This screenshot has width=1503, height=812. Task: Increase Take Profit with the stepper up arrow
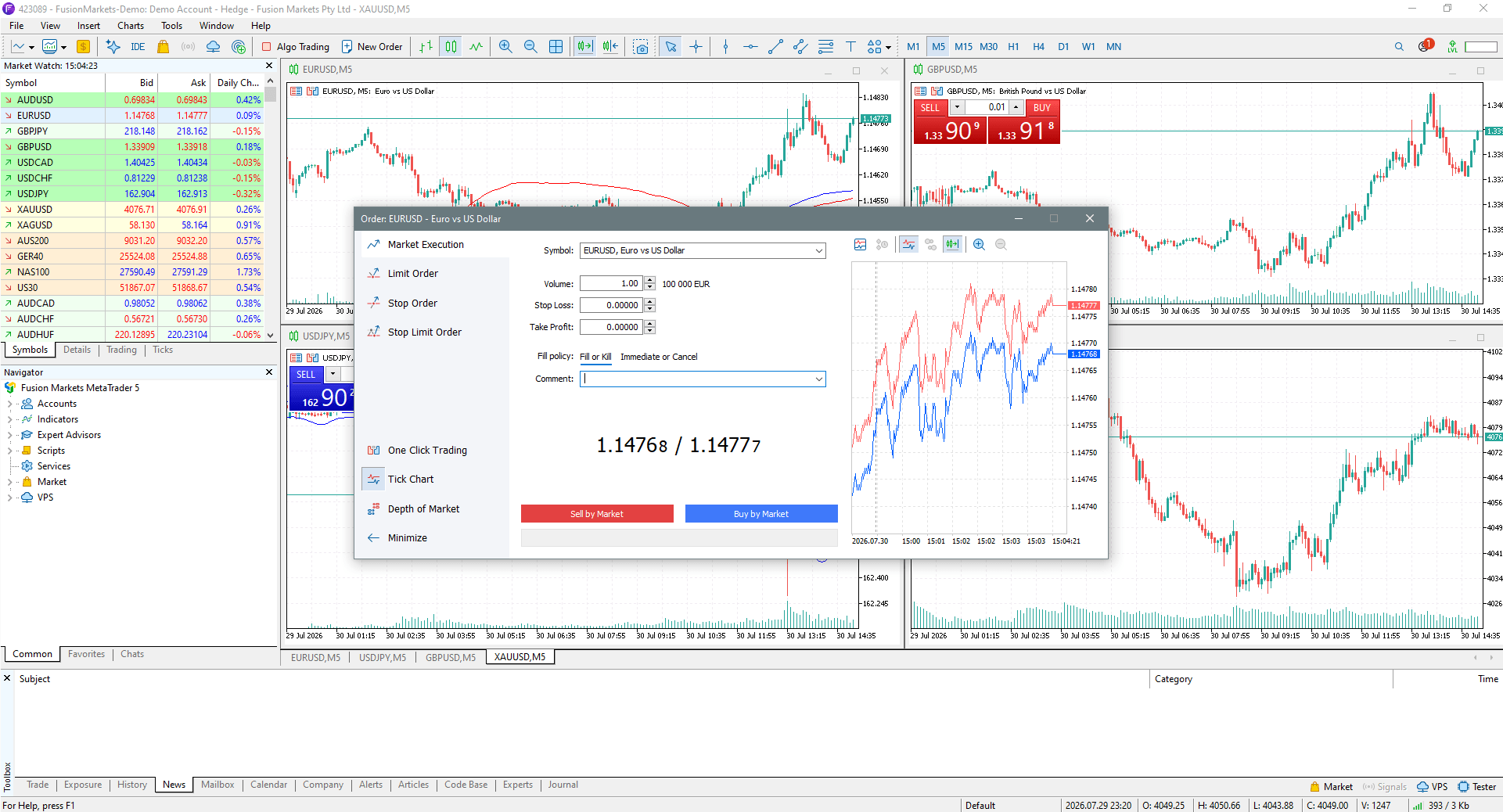pos(649,324)
